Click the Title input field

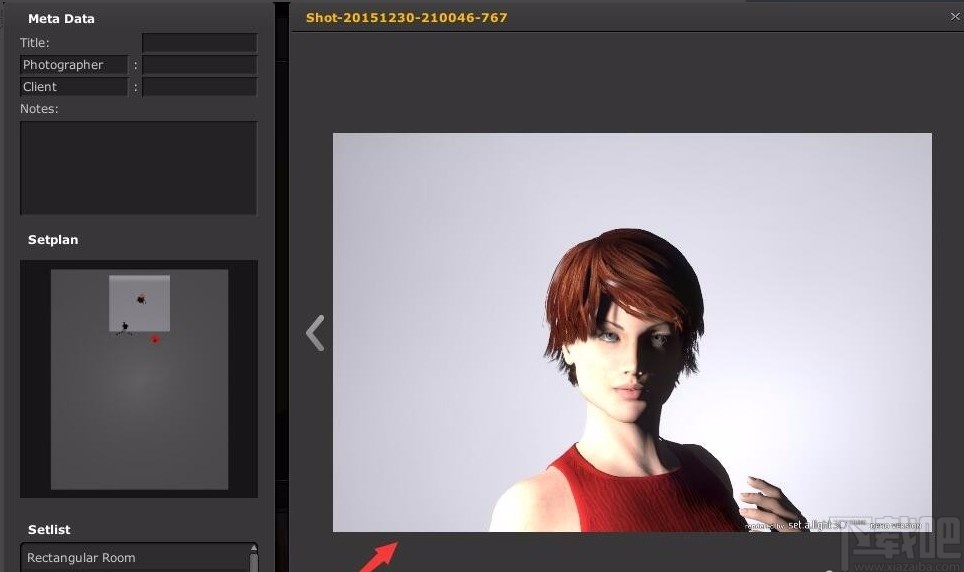tap(200, 42)
